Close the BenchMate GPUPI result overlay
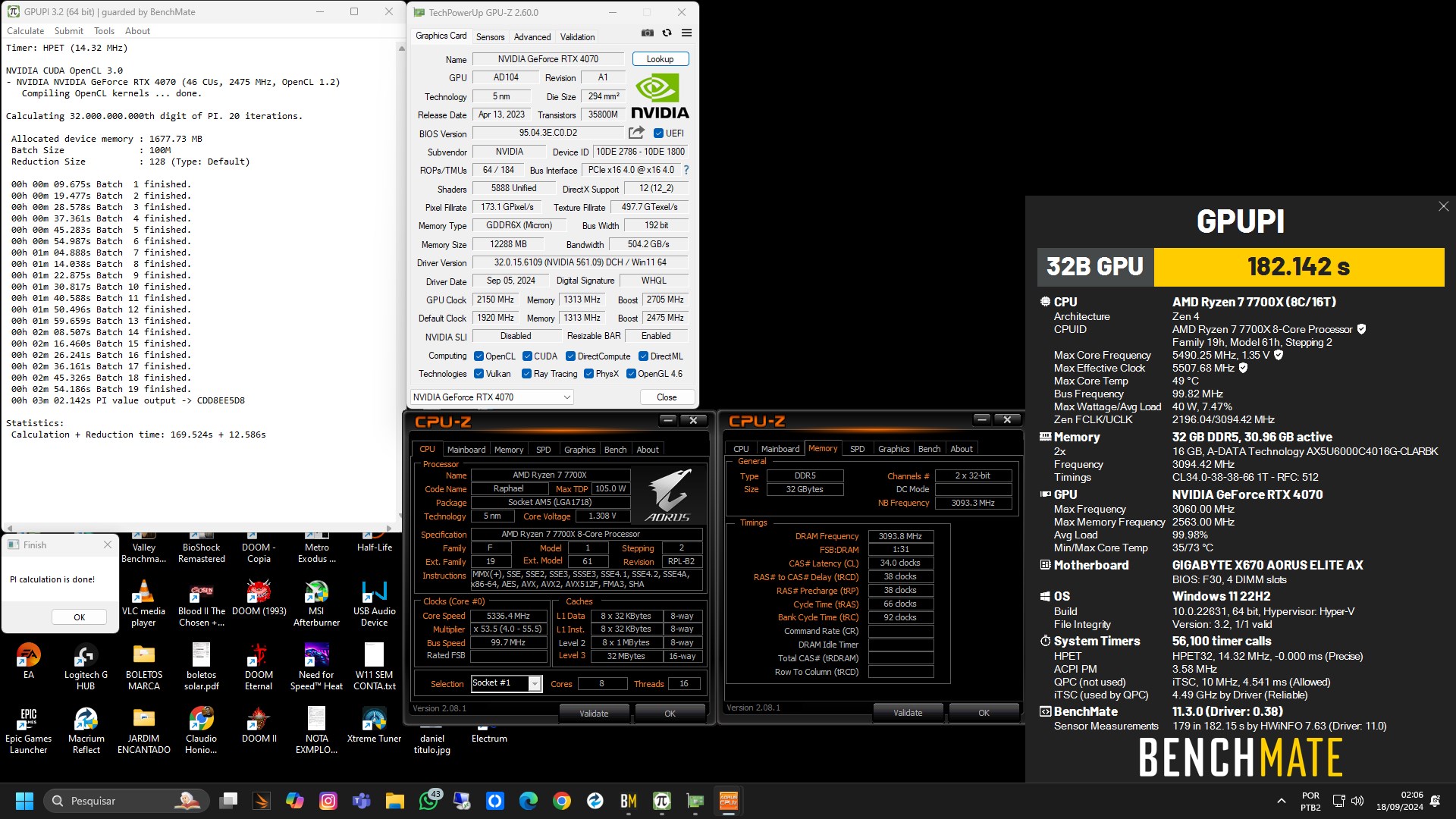 [x=1443, y=206]
